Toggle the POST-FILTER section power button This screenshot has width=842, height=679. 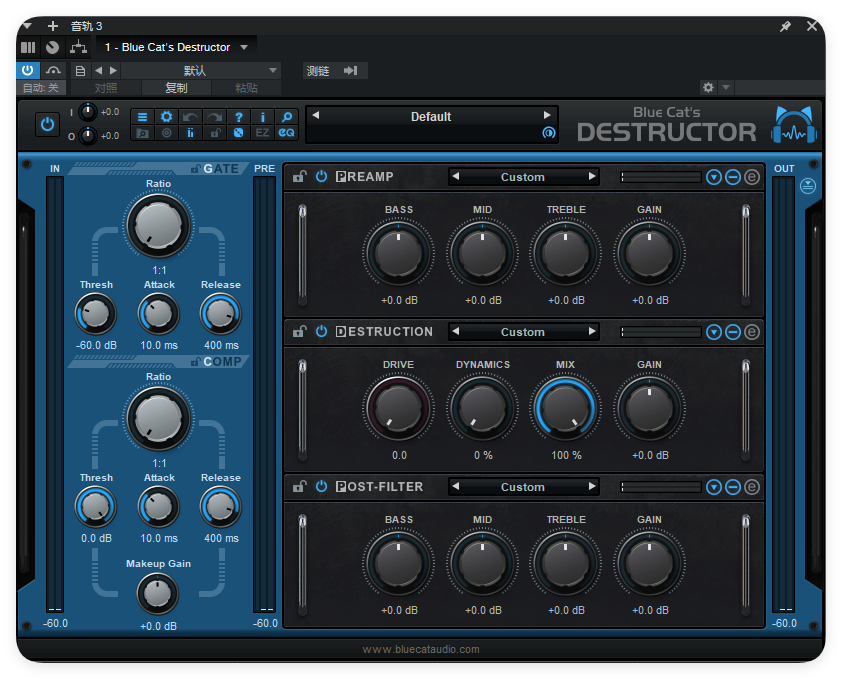coord(321,487)
